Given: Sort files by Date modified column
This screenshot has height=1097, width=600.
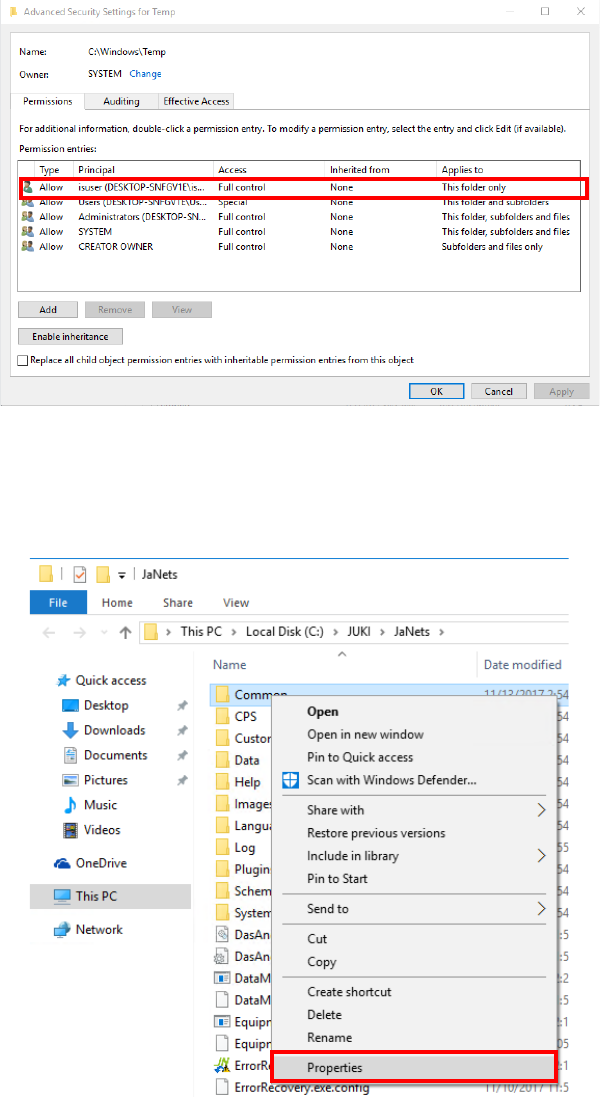Looking at the screenshot, I should [522, 665].
